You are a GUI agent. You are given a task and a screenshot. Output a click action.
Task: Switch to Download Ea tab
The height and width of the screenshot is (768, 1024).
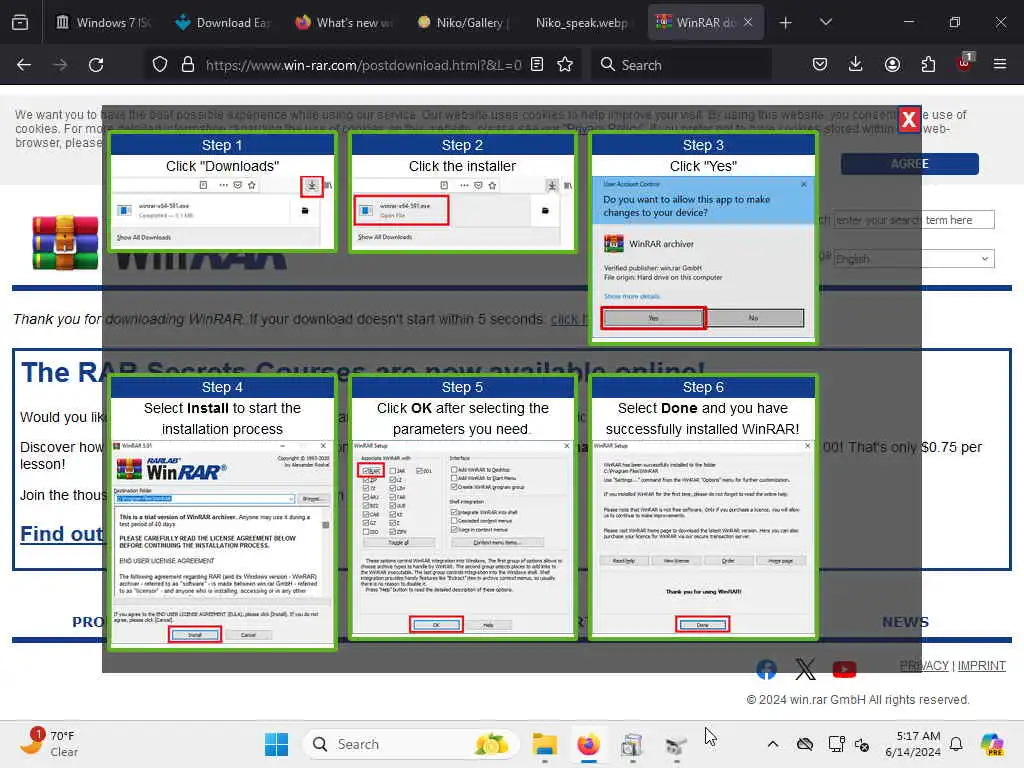pos(223,23)
